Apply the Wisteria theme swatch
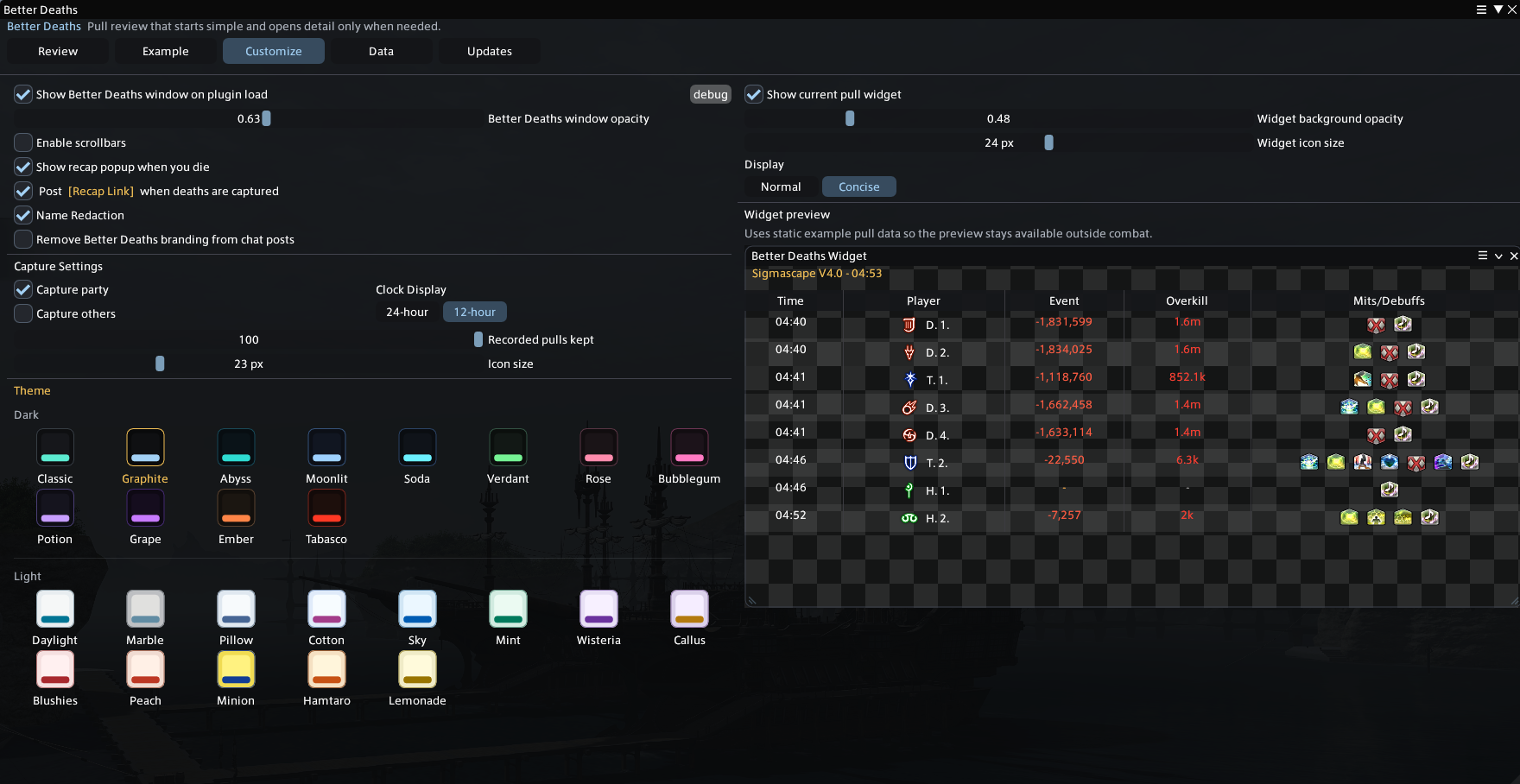The width and height of the screenshot is (1520, 784). [598, 609]
